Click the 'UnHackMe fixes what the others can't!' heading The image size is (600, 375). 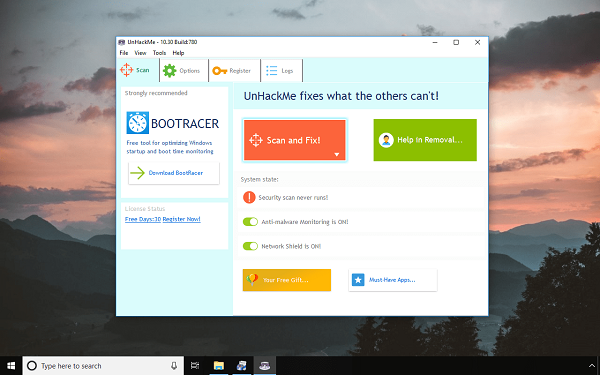coord(341,96)
